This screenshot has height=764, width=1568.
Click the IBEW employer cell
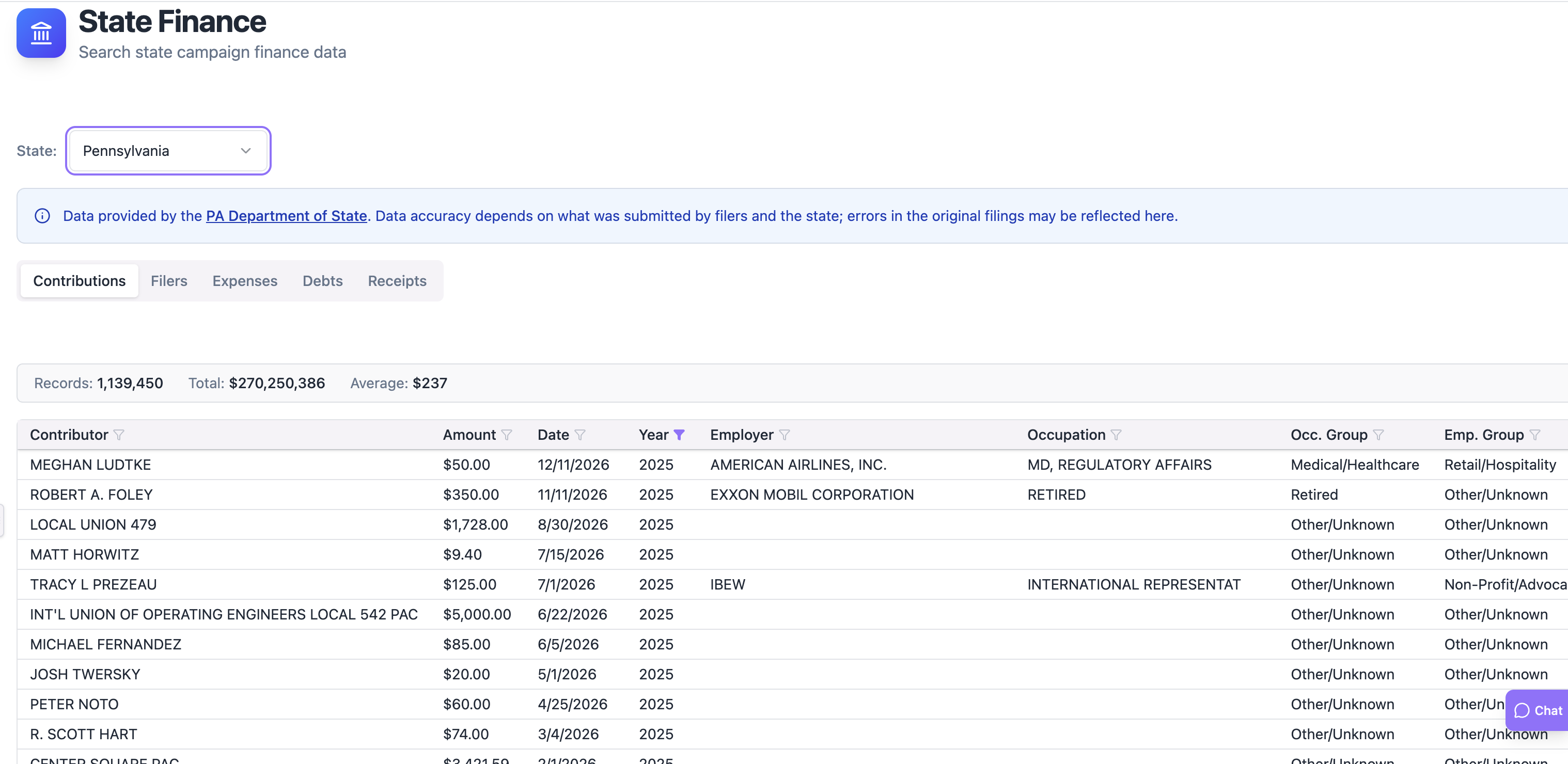tap(727, 584)
